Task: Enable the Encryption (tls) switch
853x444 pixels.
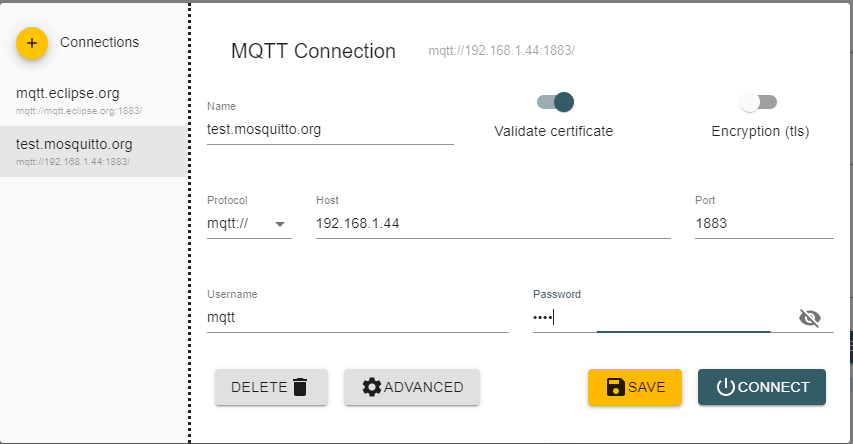Action: pyautogui.click(x=758, y=102)
